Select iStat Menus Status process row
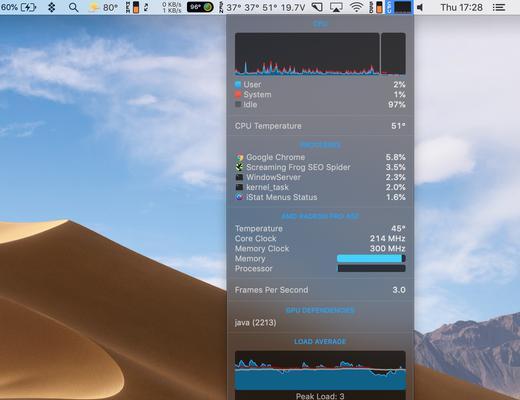The image size is (520, 400). point(320,197)
